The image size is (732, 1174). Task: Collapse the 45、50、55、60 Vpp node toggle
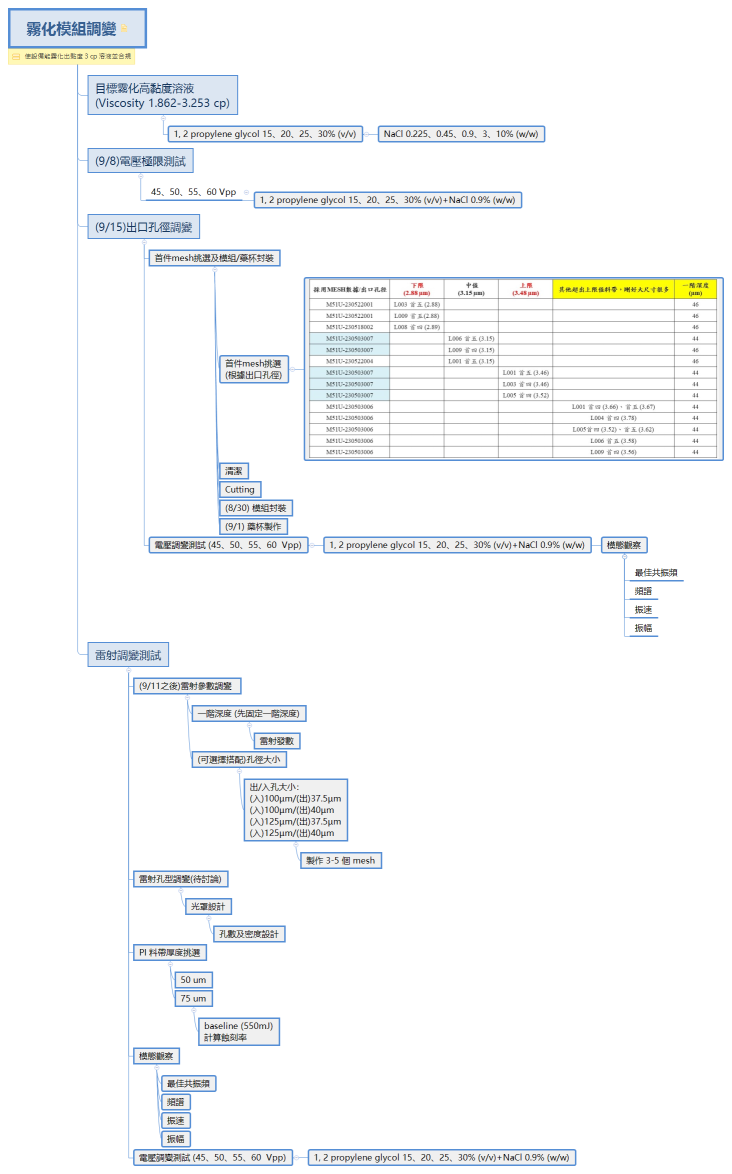click(247, 192)
